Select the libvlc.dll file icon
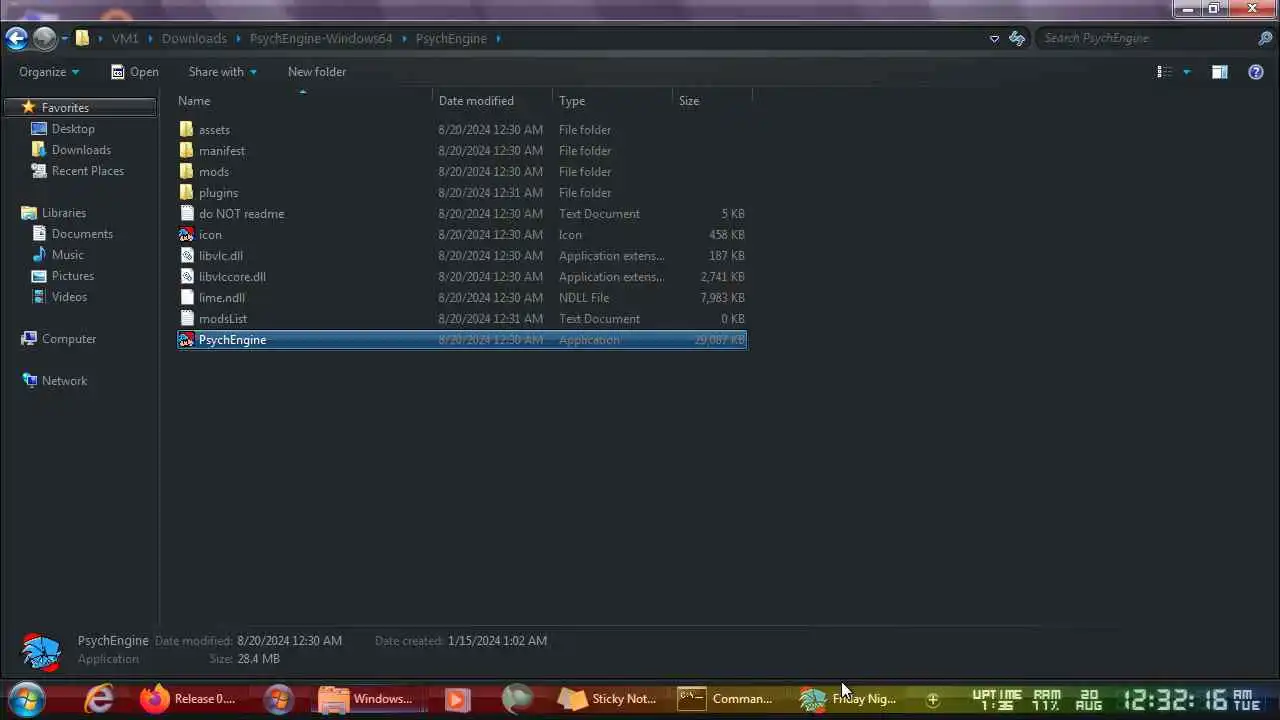1280x720 pixels. 186,256
